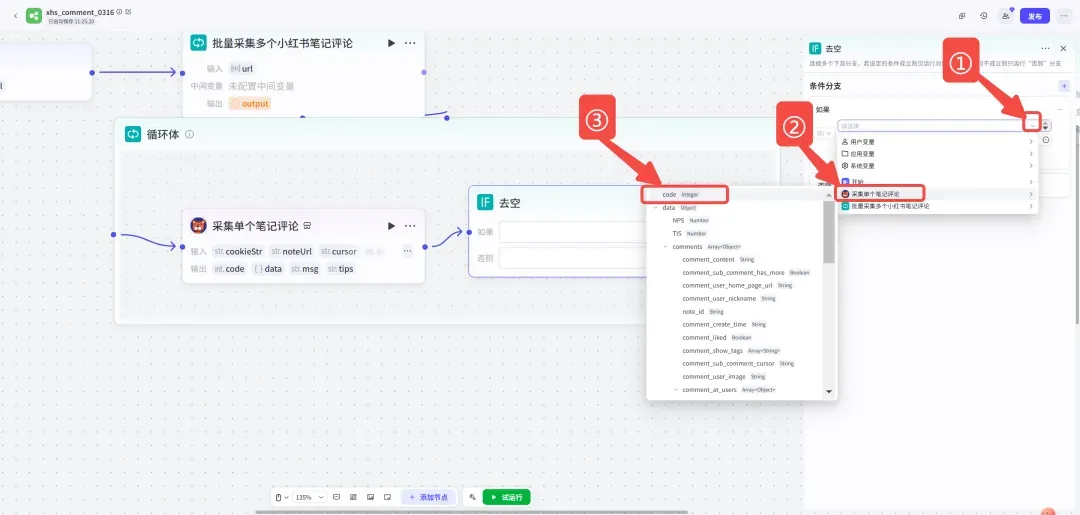Click the 如果 field in 去空 node
Screen dimensions: 1080x515
(x=573, y=232)
